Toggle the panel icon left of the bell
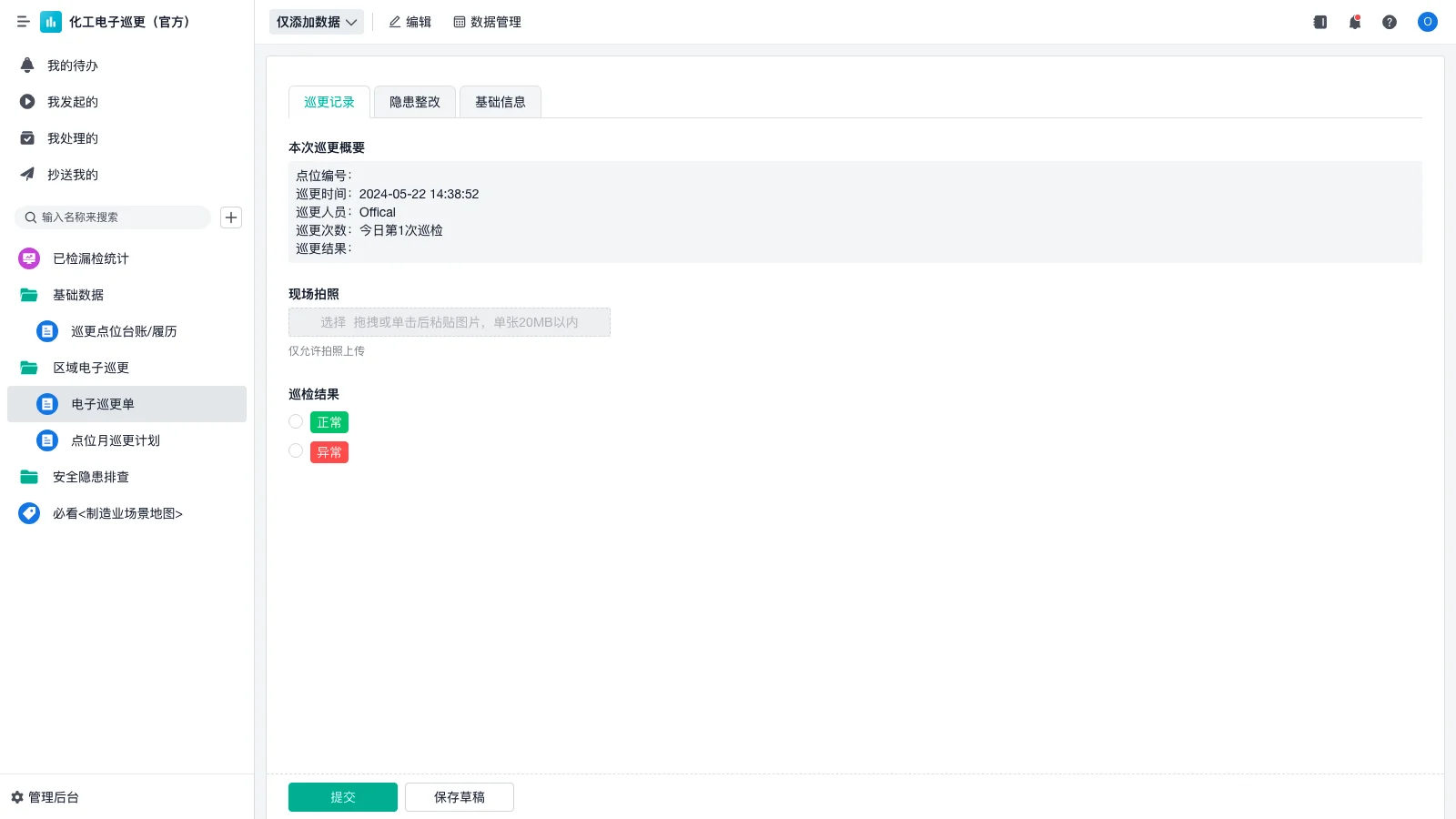Screen dimensions: 1456x819 (1319, 22)
